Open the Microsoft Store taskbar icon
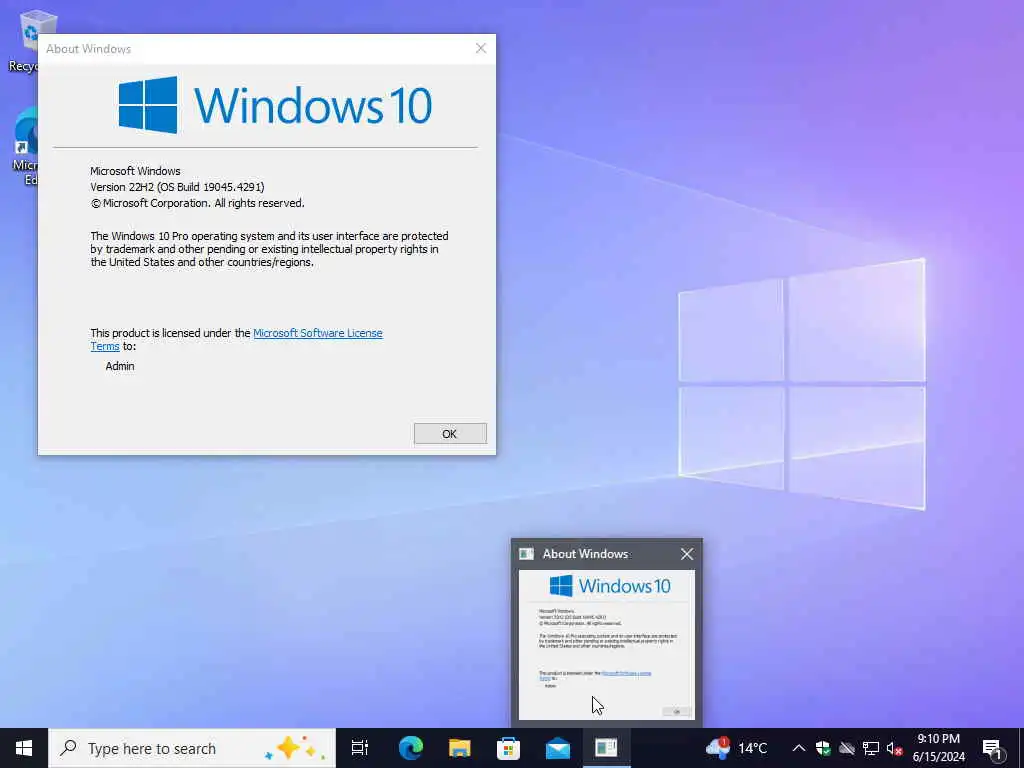 click(x=509, y=748)
